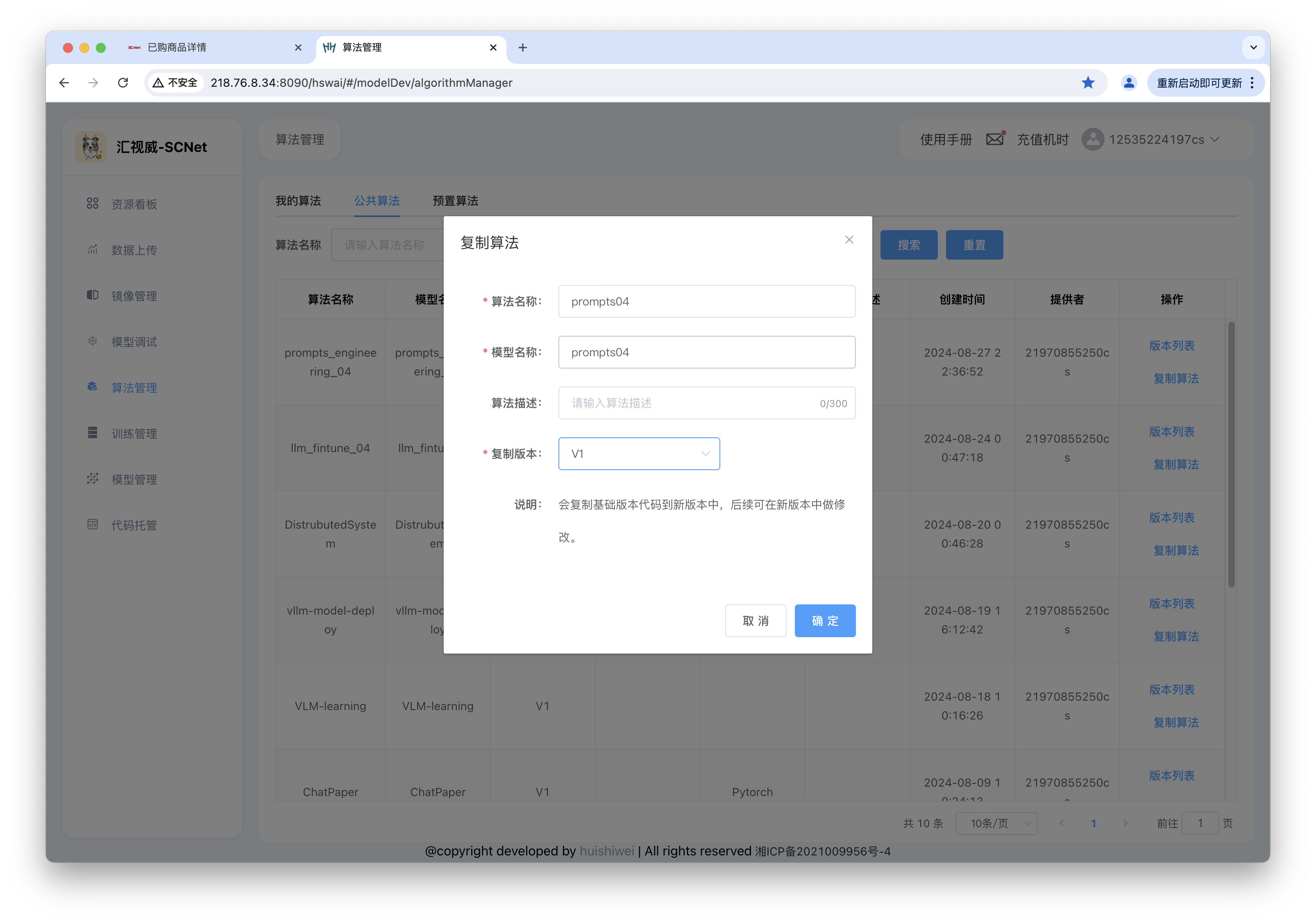Switch to the 我的算法 tab
1316x923 pixels.
[298, 201]
